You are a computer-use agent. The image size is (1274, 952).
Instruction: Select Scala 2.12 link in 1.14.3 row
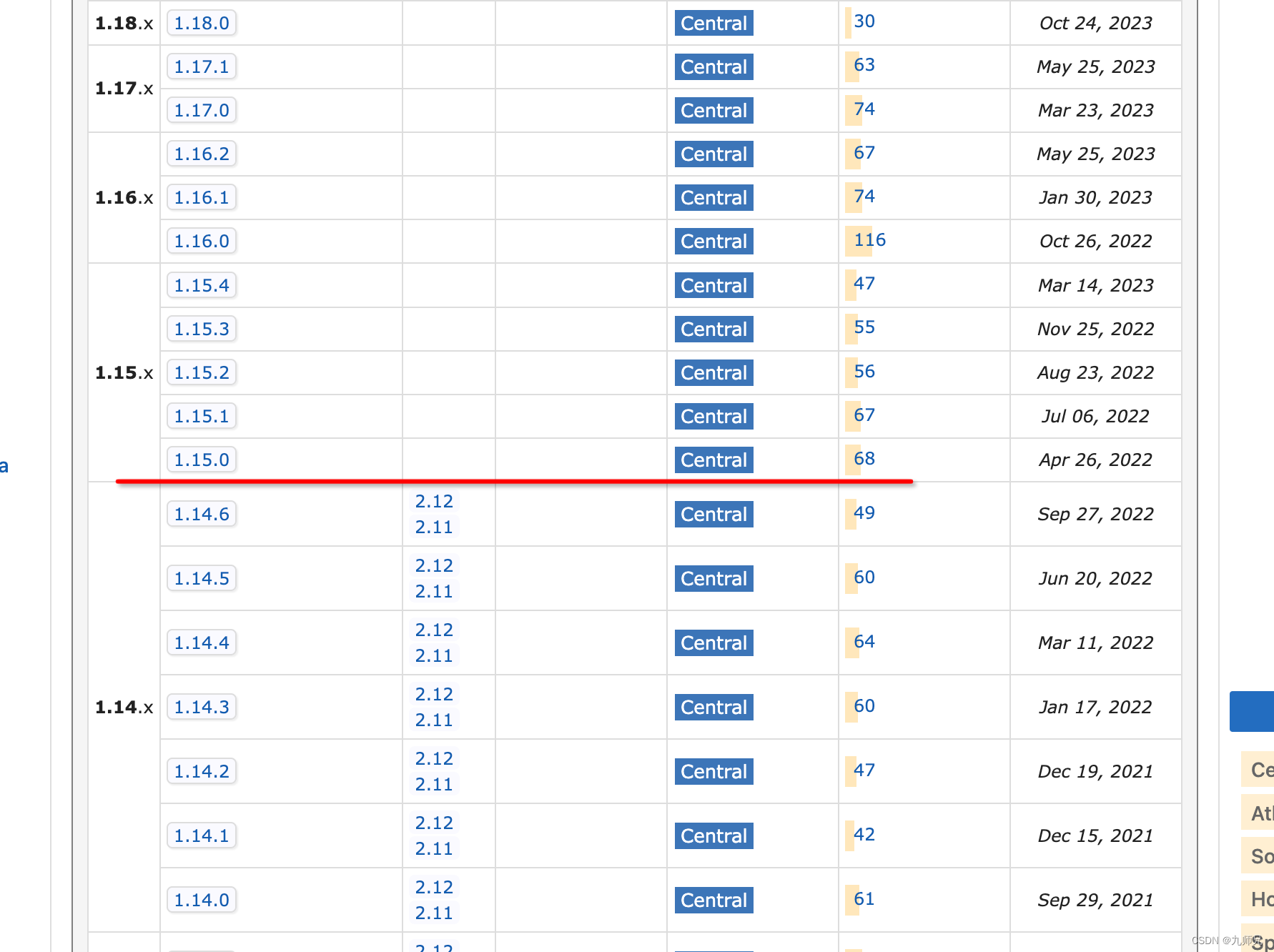[x=434, y=694]
